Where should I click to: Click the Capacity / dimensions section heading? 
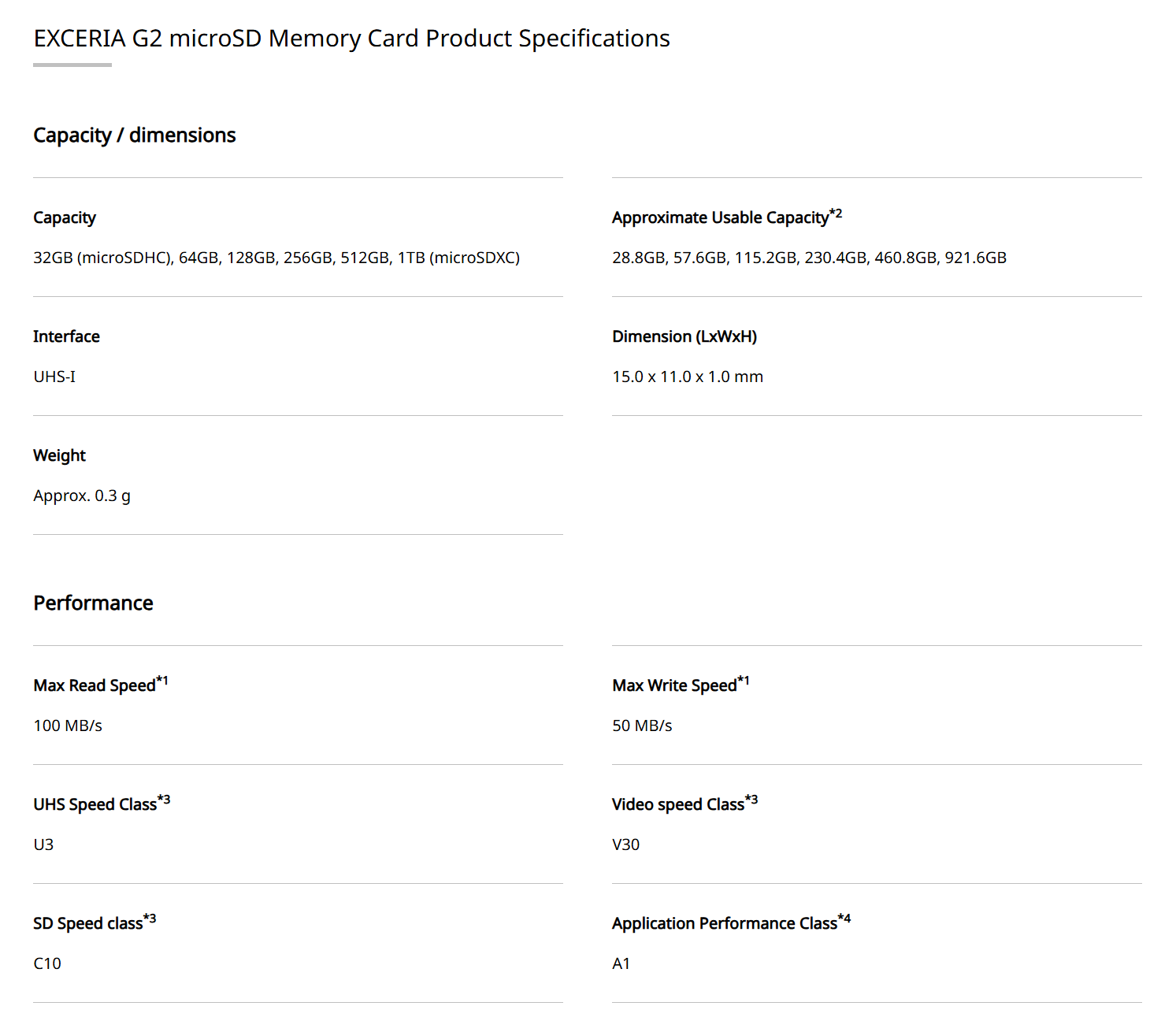coord(135,135)
